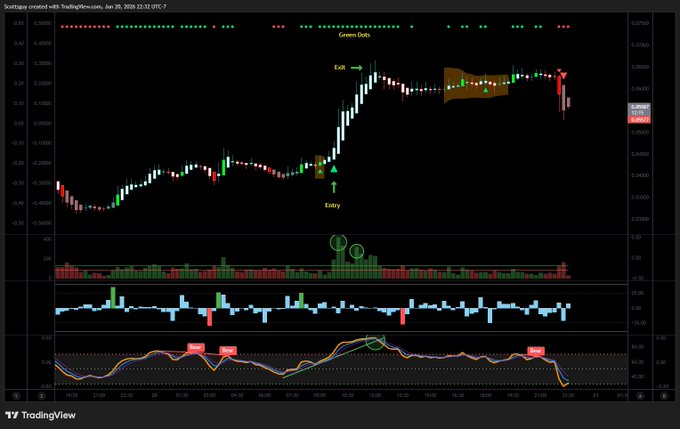The image size is (680, 429).
Task: Click the 40.00 oscillator scale value
Action: point(638,377)
